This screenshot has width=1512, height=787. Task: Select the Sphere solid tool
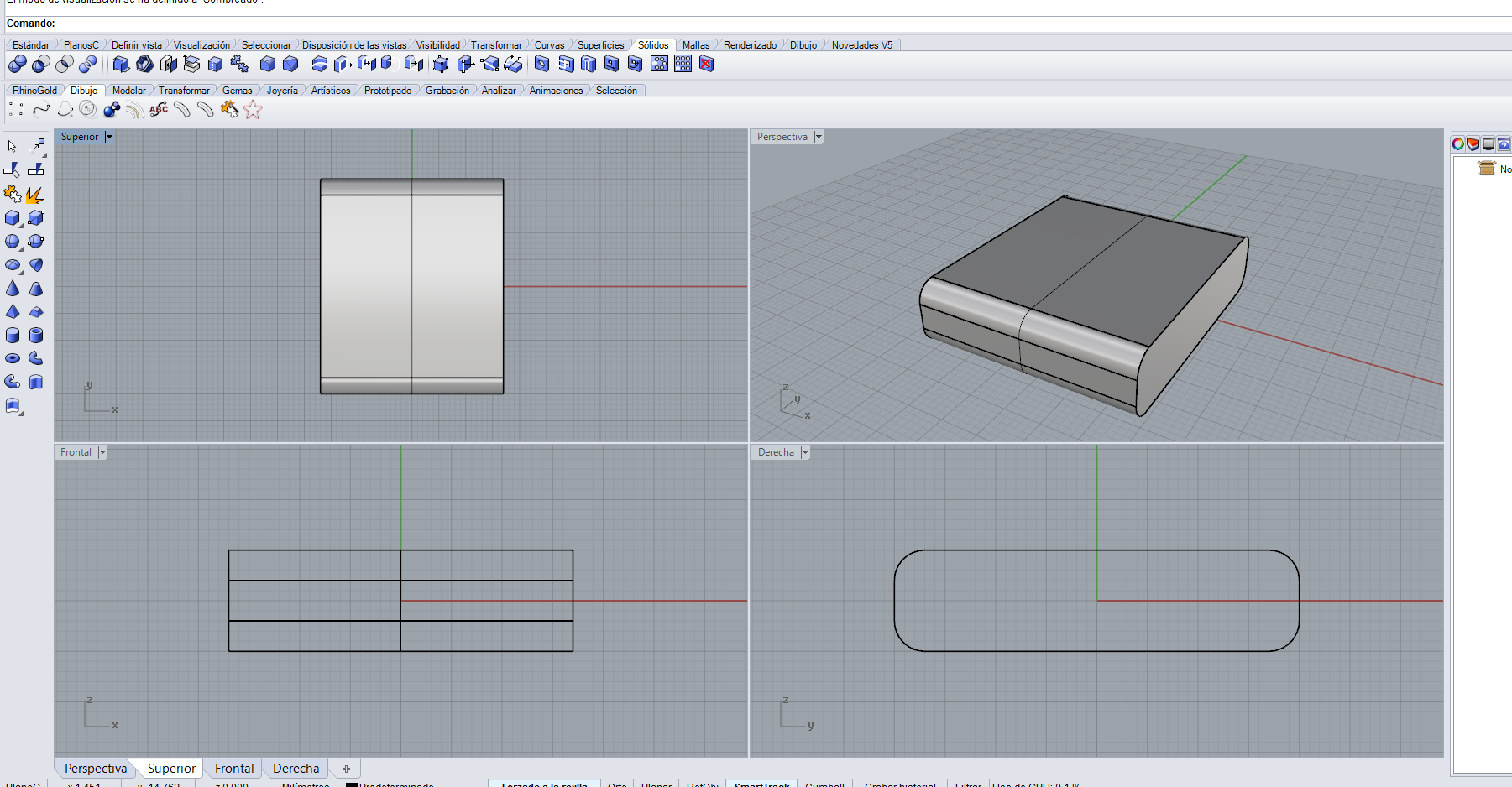click(x=13, y=242)
